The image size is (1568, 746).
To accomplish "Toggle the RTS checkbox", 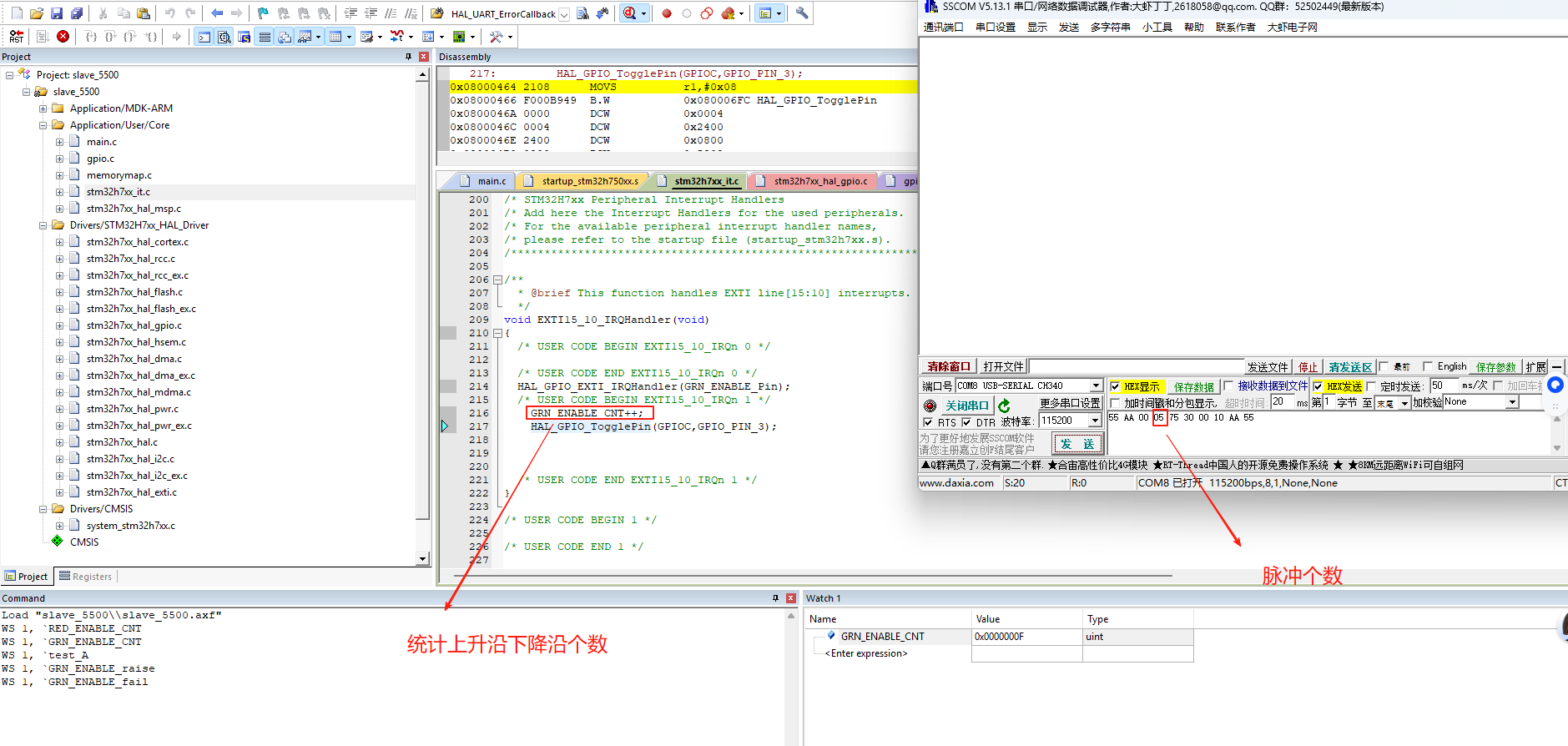I will click(928, 422).
